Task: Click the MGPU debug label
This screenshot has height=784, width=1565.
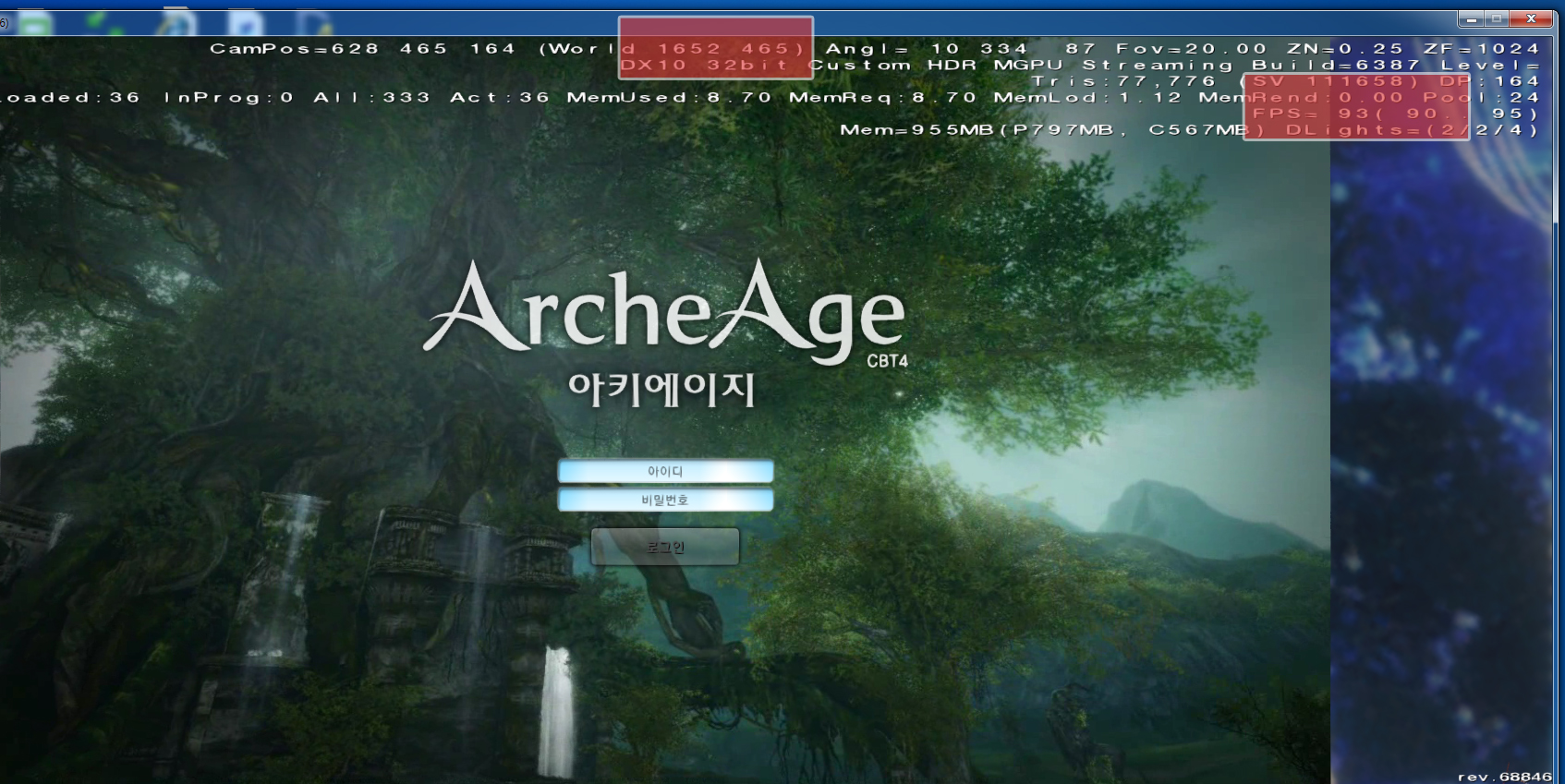Action: point(1028,65)
